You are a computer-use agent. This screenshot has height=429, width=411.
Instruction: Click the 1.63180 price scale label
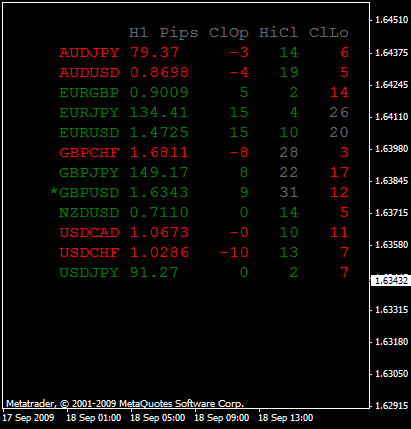[x=392, y=342]
